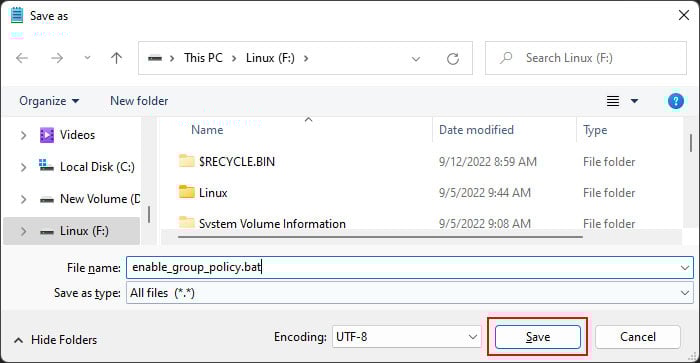Screen dimensions: 700x363
Task: Go up one folder level
Action: point(116,58)
